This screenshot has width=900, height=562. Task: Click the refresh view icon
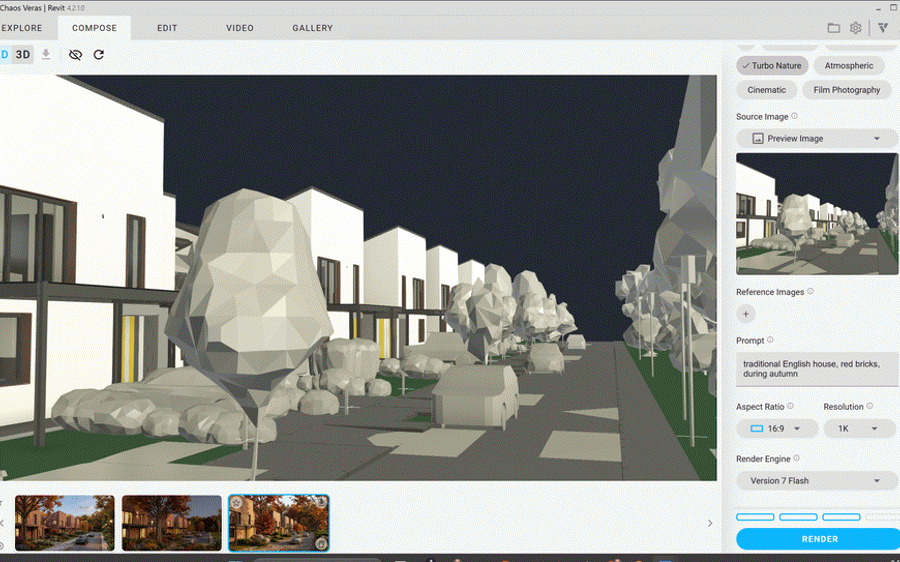coord(99,55)
